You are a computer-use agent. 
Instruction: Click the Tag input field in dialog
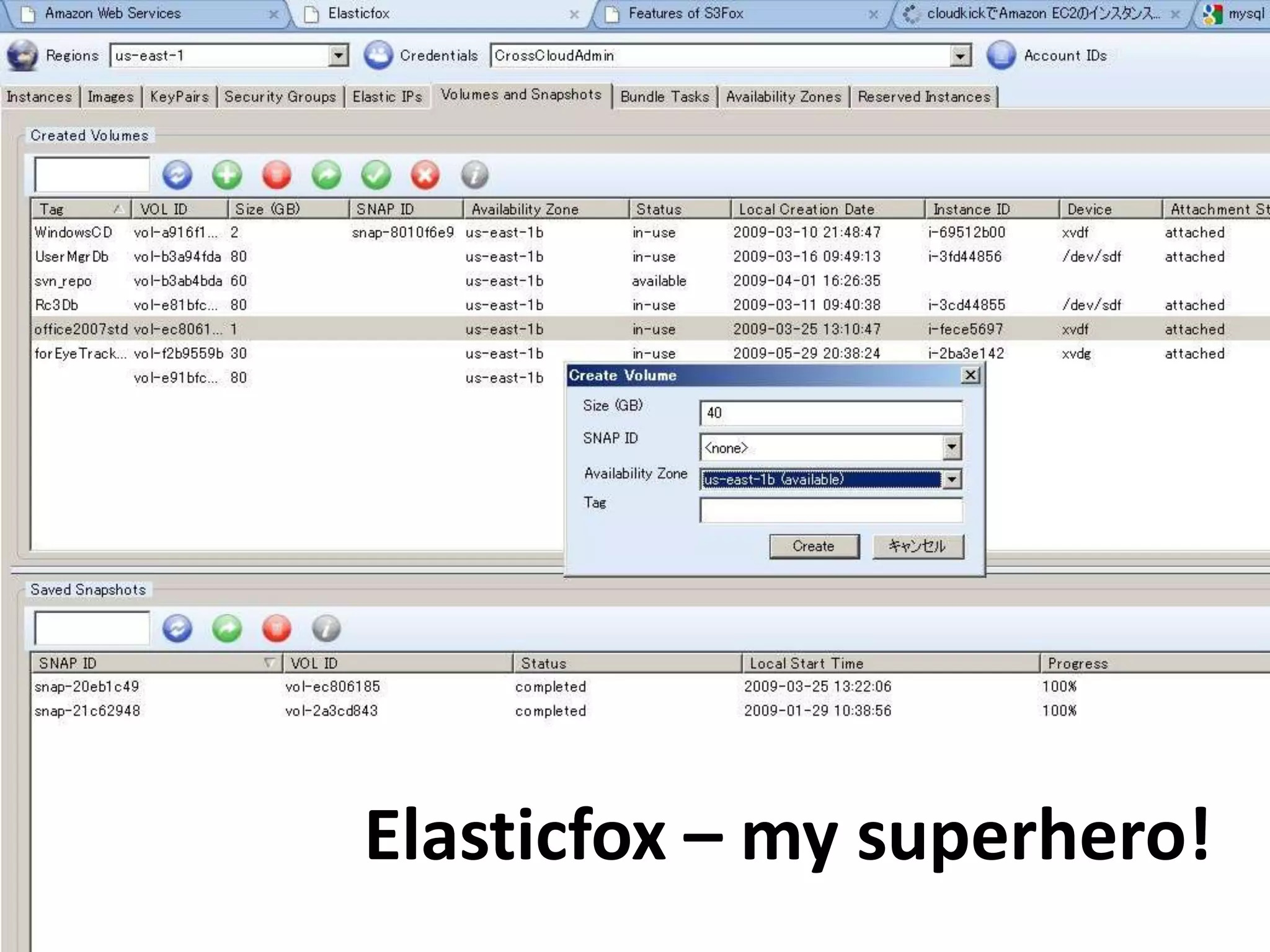point(831,510)
